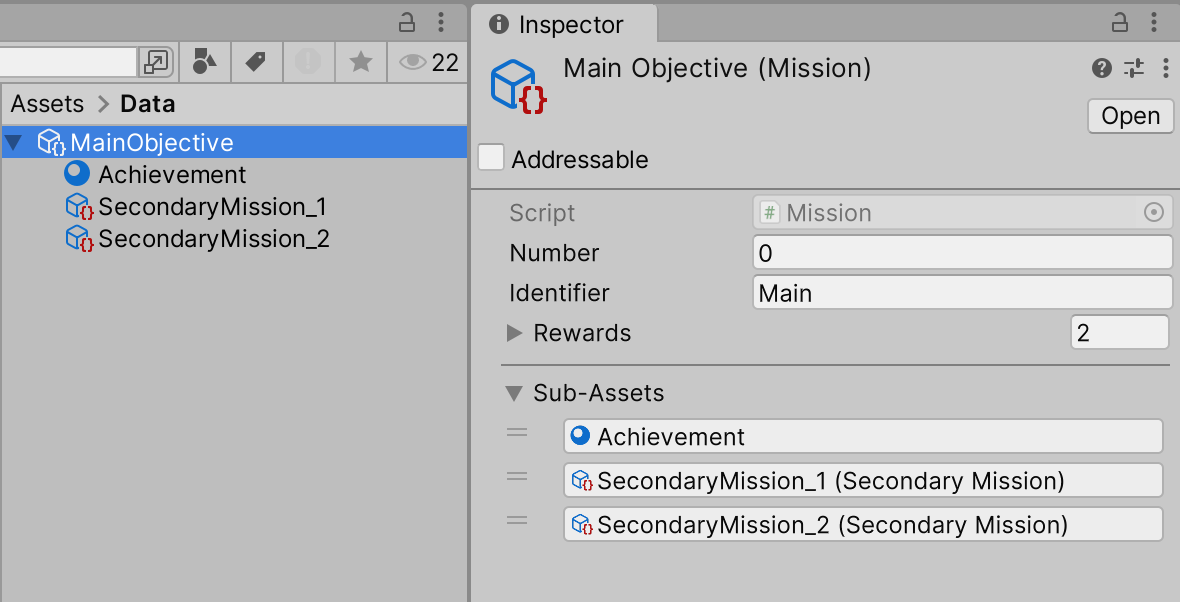Viewport: 1180px width, 602px height.
Task: Collapse the Sub-Assets foldout
Action: click(514, 394)
